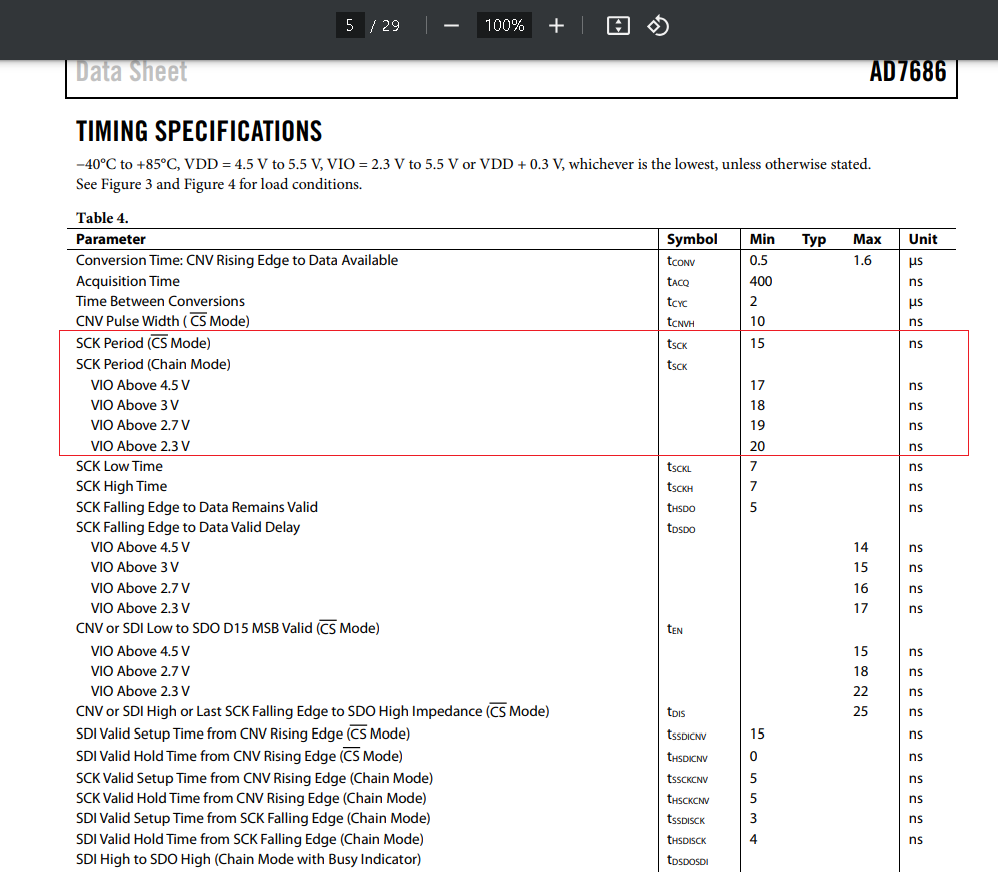Screen dimensions: 998x872
Task: Click the TIMING SPECIFICATIONS heading
Action: [199, 131]
